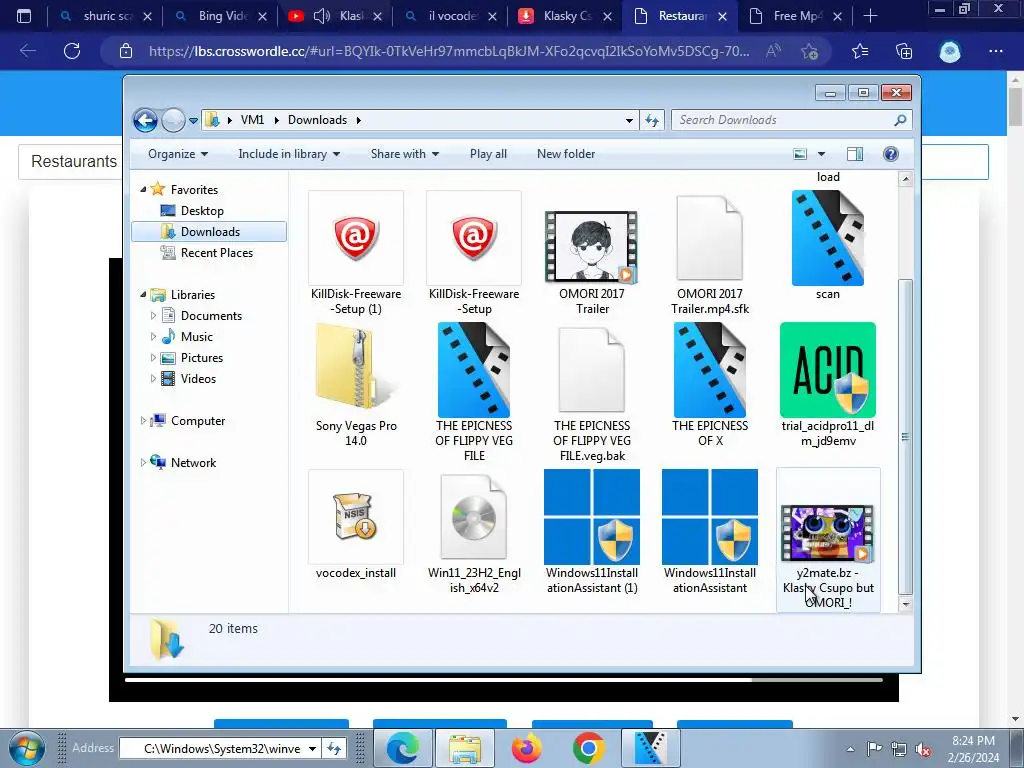This screenshot has width=1024, height=768.
Task: Select Downloads in Favorites
Action: coord(209,232)
